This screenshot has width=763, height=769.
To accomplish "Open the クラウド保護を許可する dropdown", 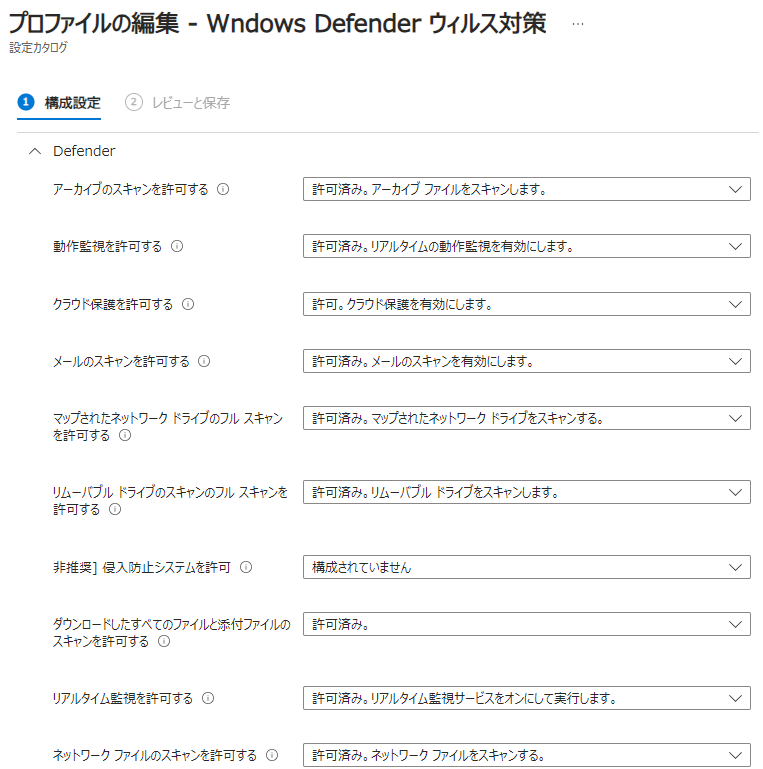I will coord(526,304).
